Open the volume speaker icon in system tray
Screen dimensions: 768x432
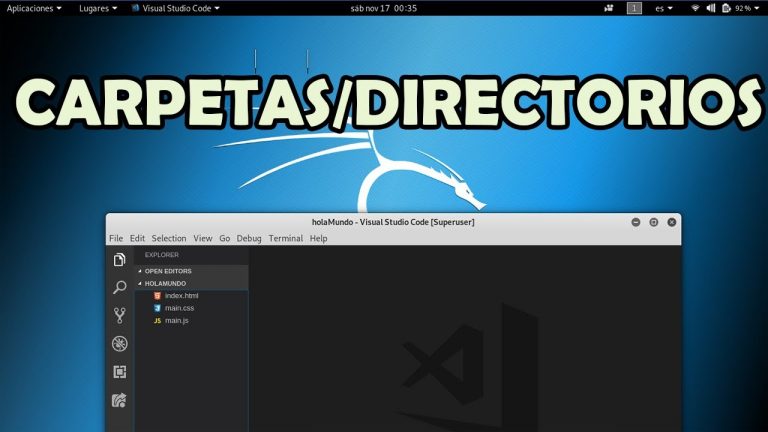click(x=711, y=8)
